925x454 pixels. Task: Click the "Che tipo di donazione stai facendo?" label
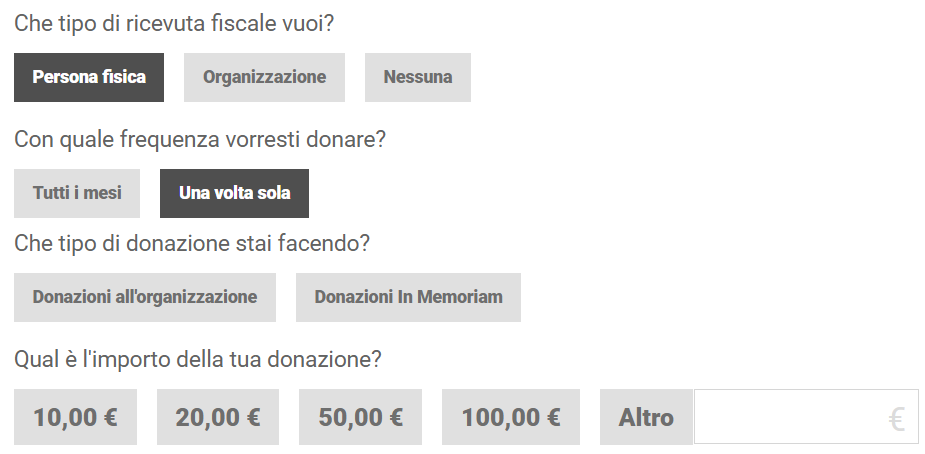click(192, 243)
